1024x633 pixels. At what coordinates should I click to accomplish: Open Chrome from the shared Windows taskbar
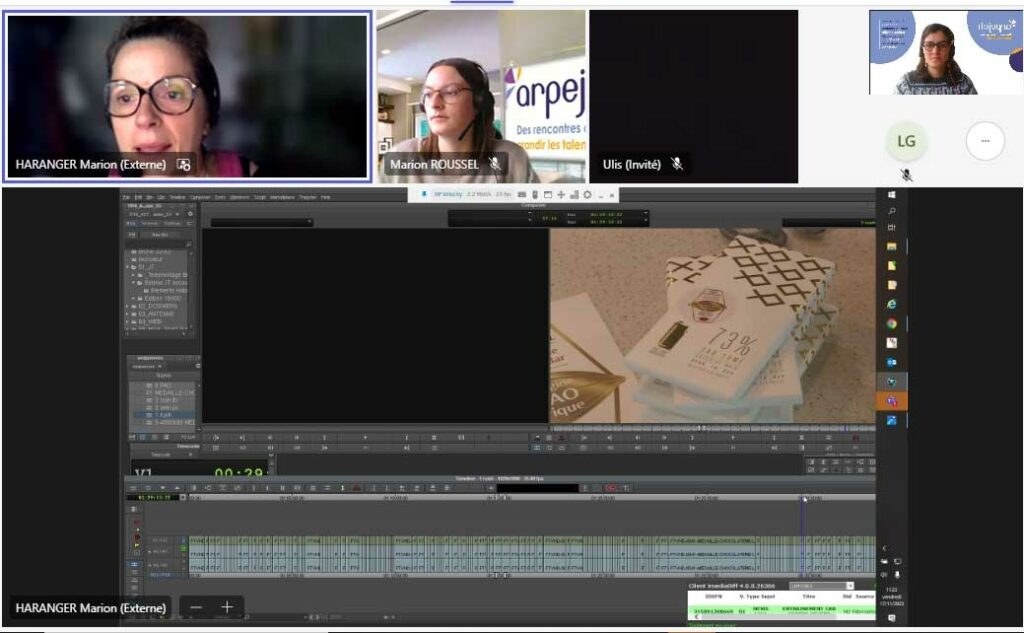(891, 323)
